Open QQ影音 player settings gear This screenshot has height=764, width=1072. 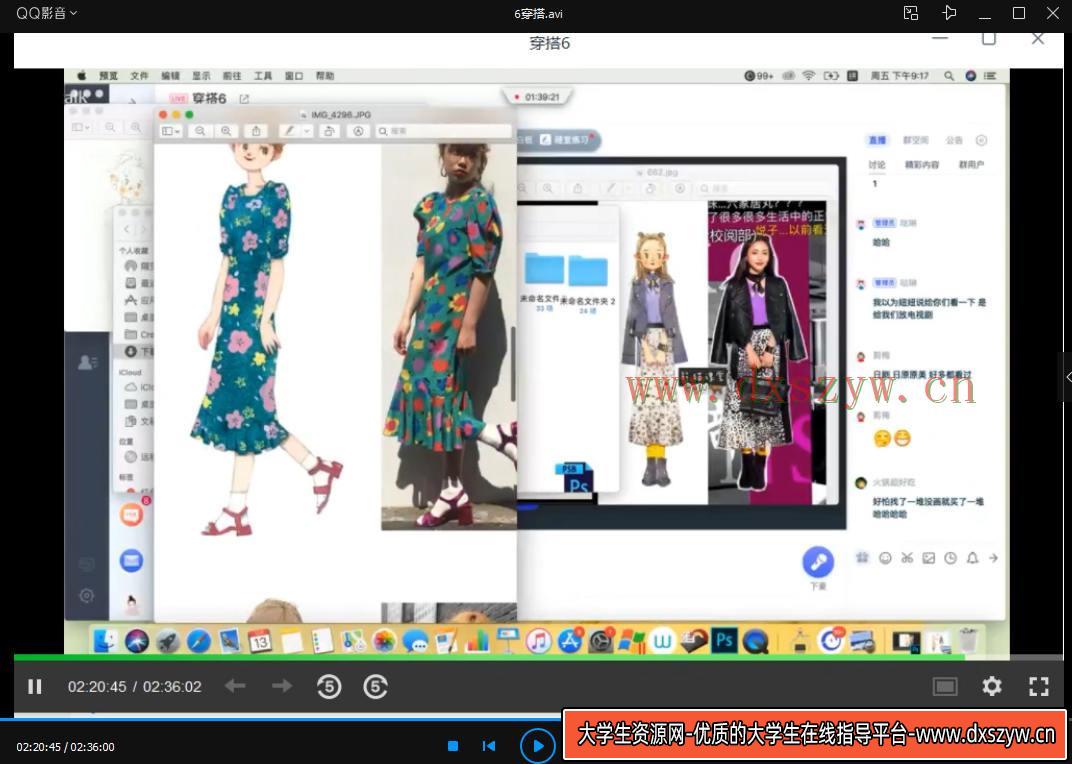point(991,686)
